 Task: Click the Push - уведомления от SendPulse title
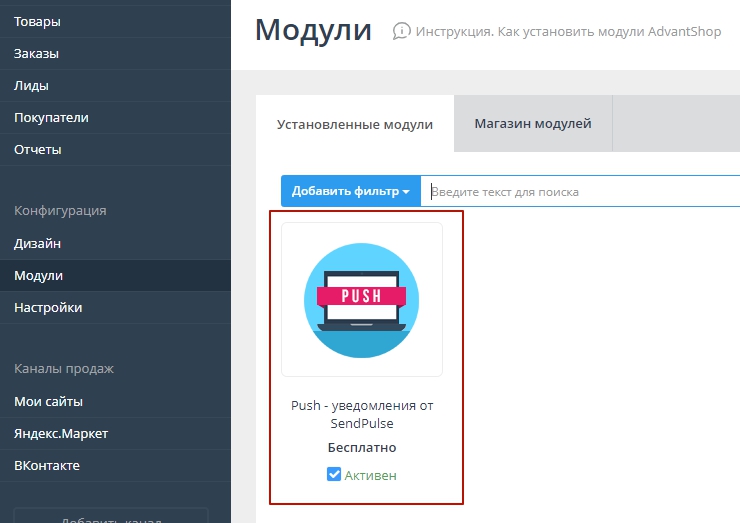click(362, 414)
